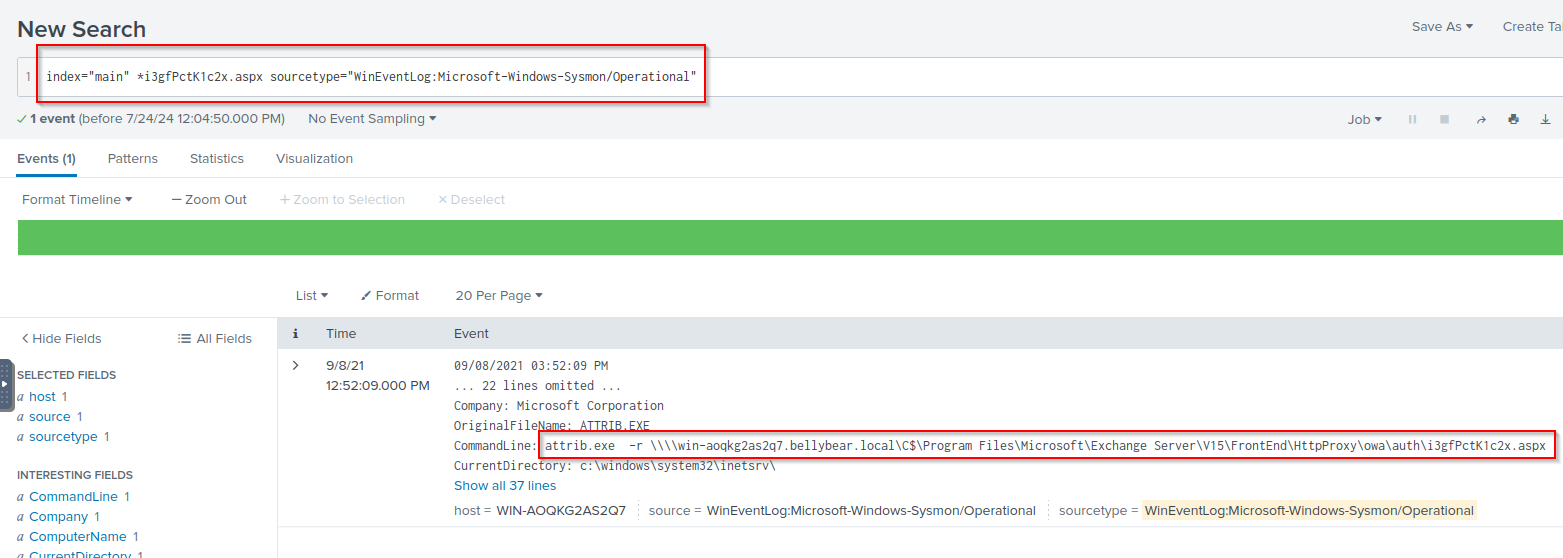Viewport: 1563px width, 558px height.
Task: Open the Save As dropdown
Action: [1441, 27]
